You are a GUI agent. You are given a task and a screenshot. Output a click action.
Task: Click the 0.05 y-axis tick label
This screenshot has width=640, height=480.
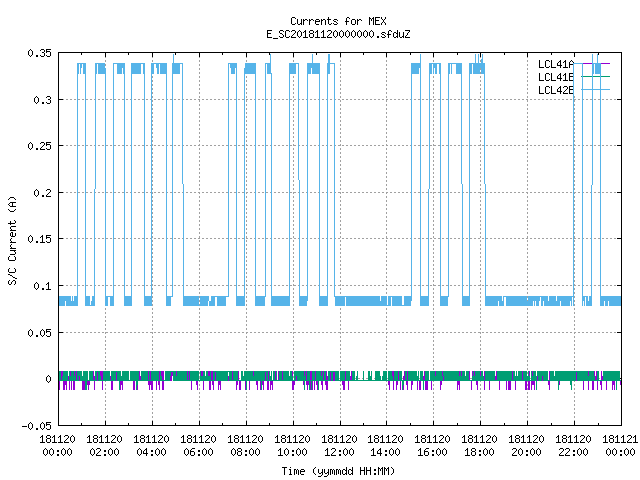(40, 333)
